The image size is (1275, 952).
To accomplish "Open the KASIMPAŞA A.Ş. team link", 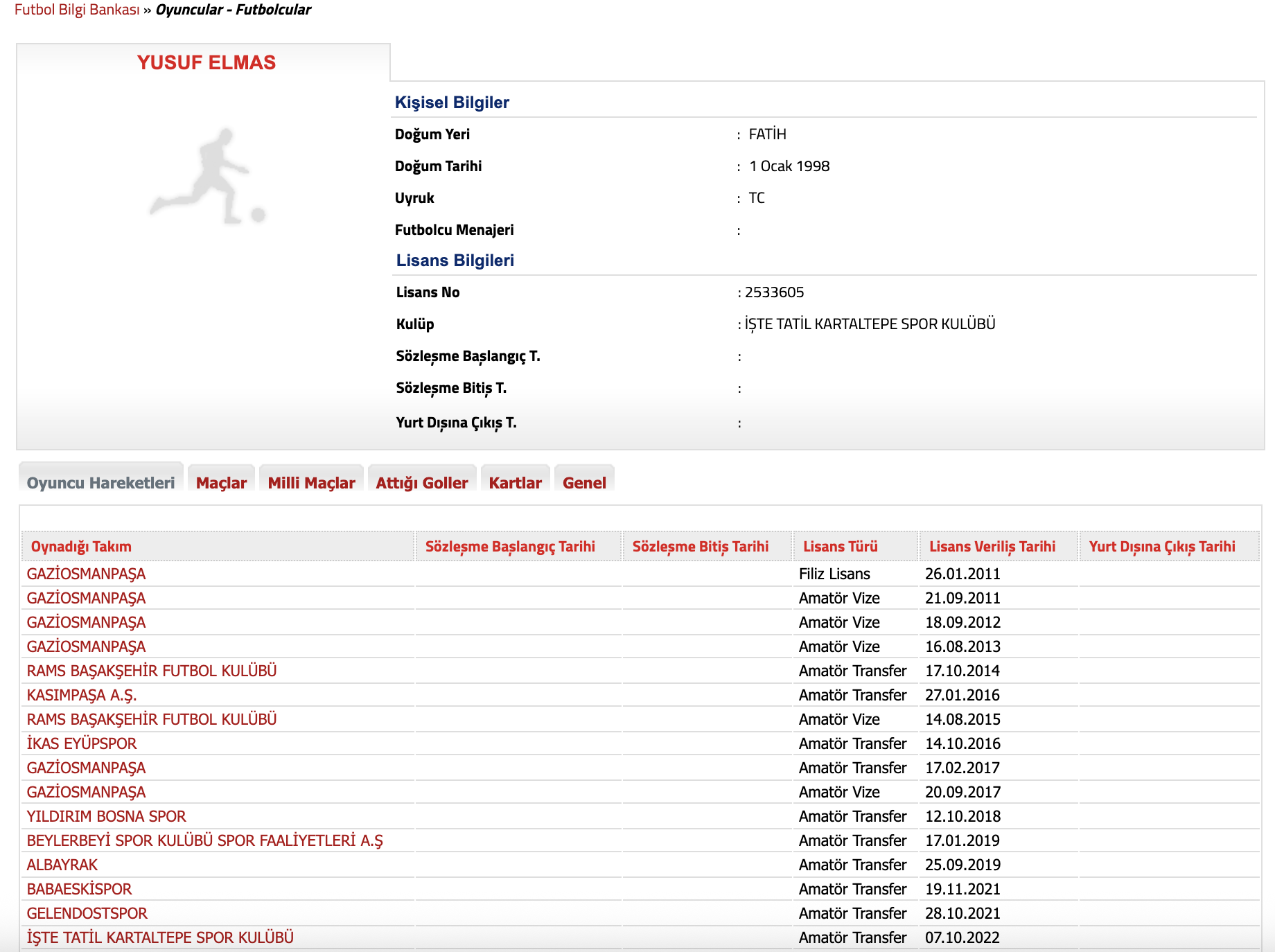I will click(x=82, y=695).
